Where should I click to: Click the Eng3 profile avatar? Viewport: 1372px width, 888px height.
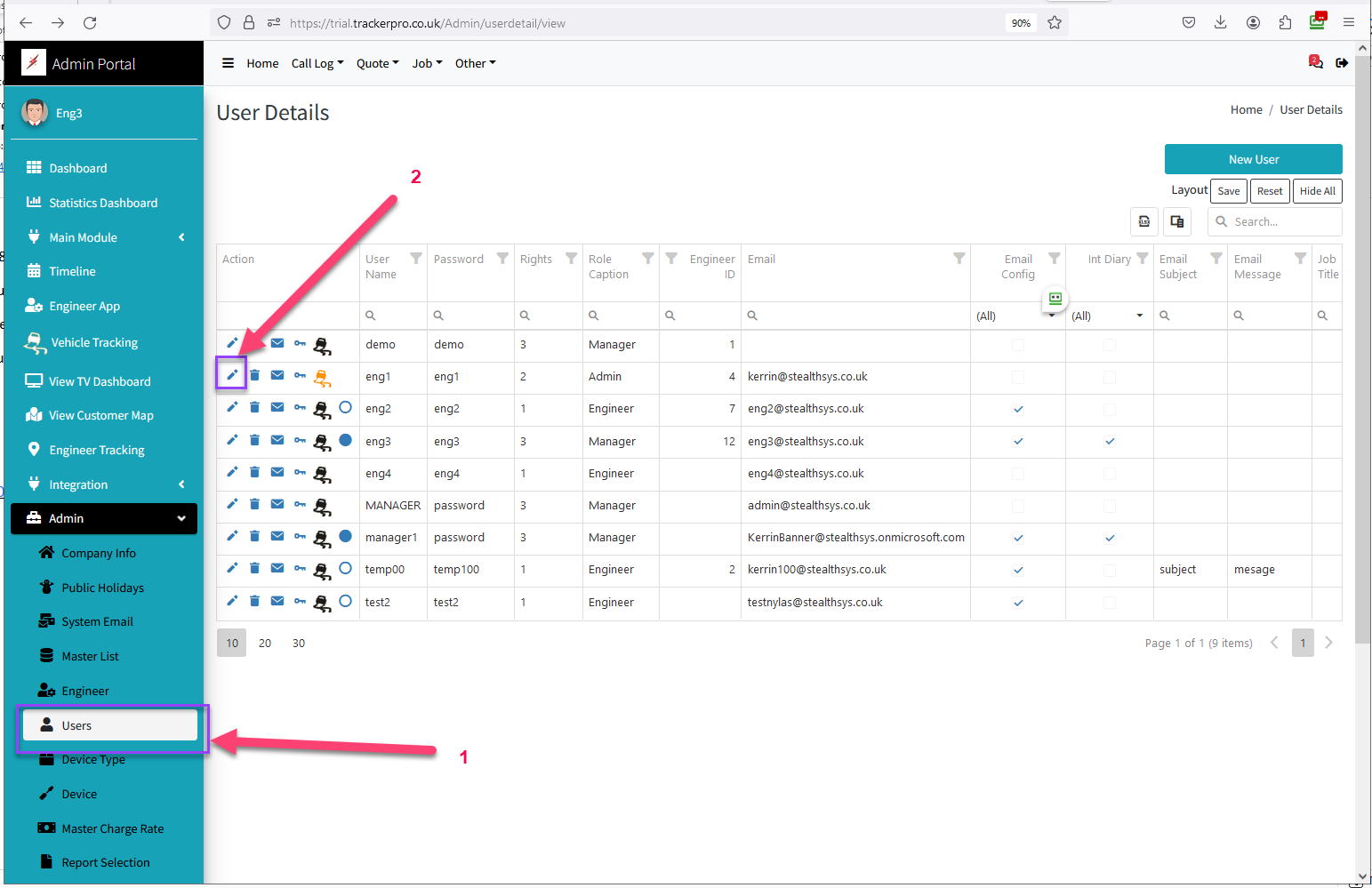click(35, 113)
